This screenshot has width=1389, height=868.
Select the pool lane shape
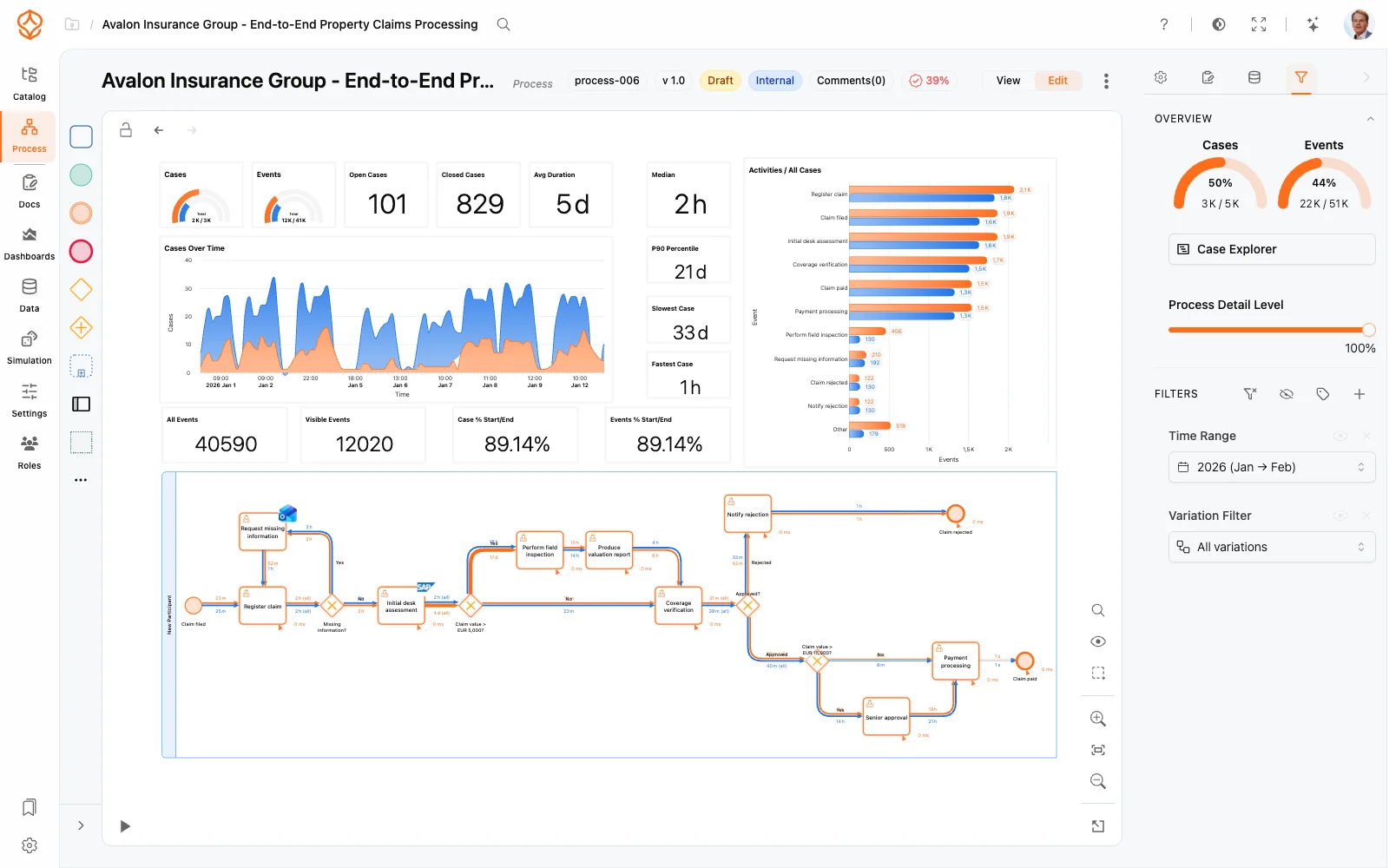point(81,404)
